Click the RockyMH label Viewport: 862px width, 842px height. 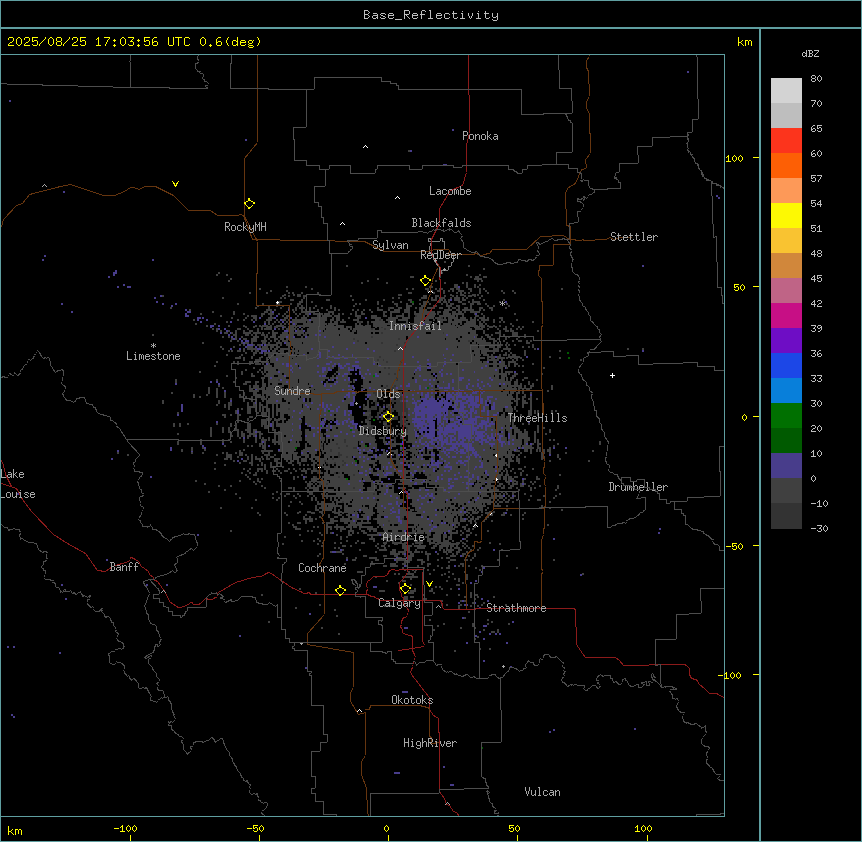click(x=245, y=227)
